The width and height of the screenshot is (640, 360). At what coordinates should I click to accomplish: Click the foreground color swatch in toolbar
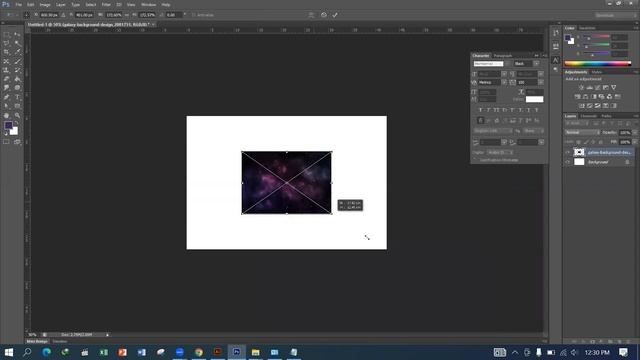click(8, 125)
